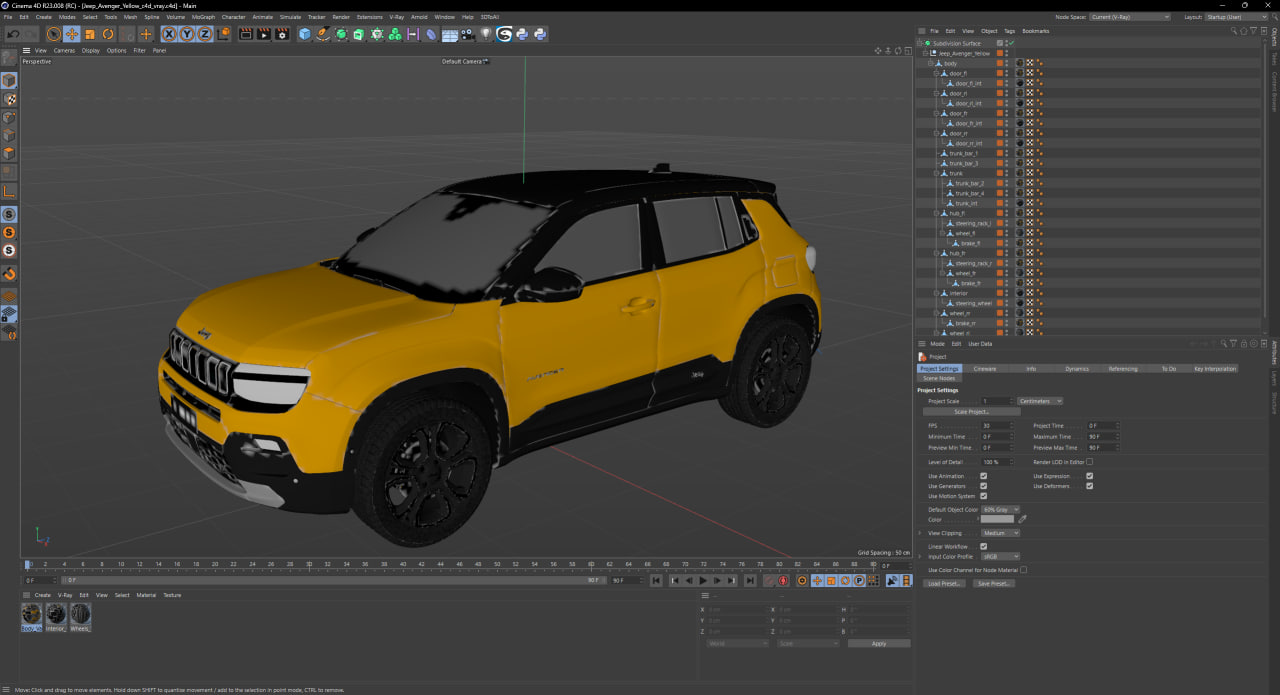Toggle the Use Generators checkbox
Viewport: 1280px width, 695px height.
[983, 486]
